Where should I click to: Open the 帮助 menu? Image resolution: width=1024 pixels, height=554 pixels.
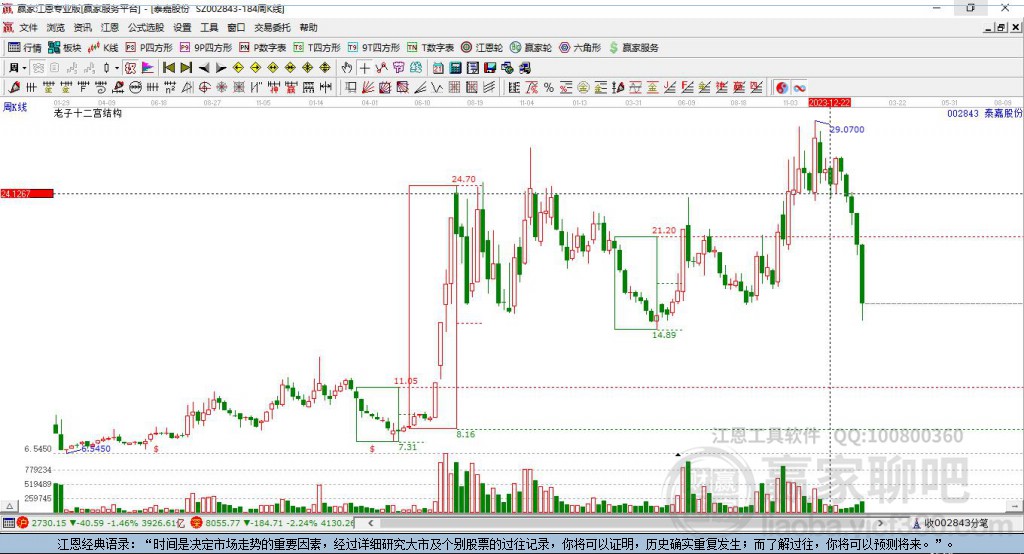[x=308, y=27]
